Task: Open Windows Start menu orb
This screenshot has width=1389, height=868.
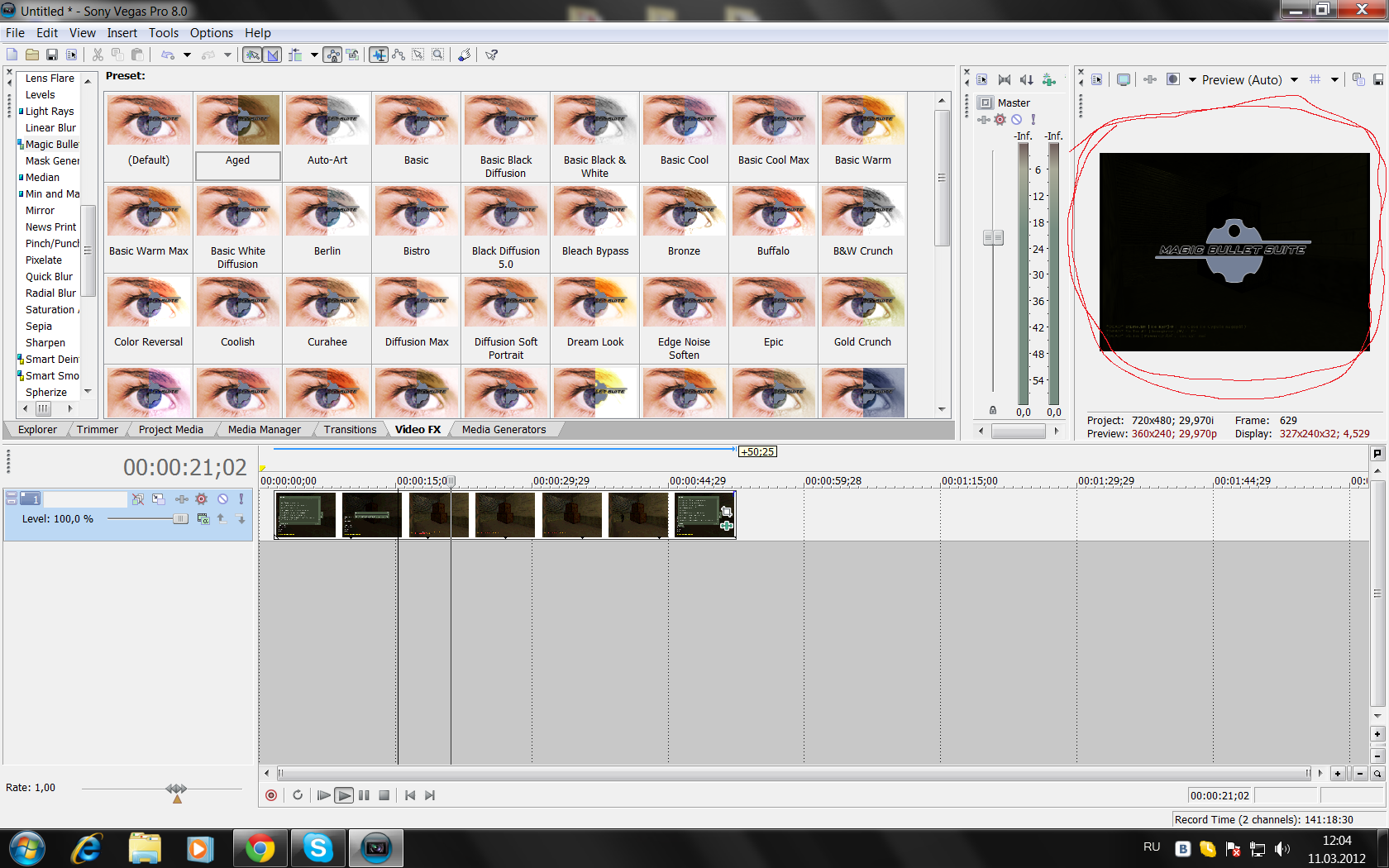Action: 27,848
